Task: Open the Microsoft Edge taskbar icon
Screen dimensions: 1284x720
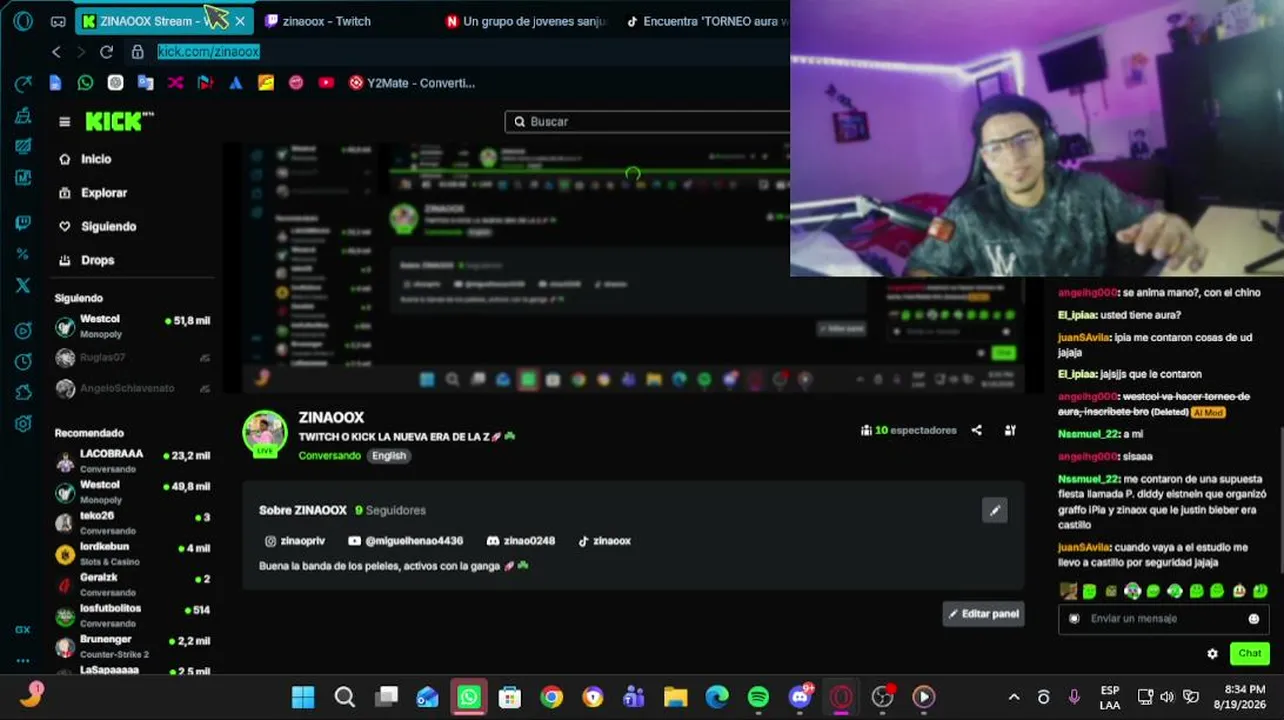Action: click(x=717, y=697)
